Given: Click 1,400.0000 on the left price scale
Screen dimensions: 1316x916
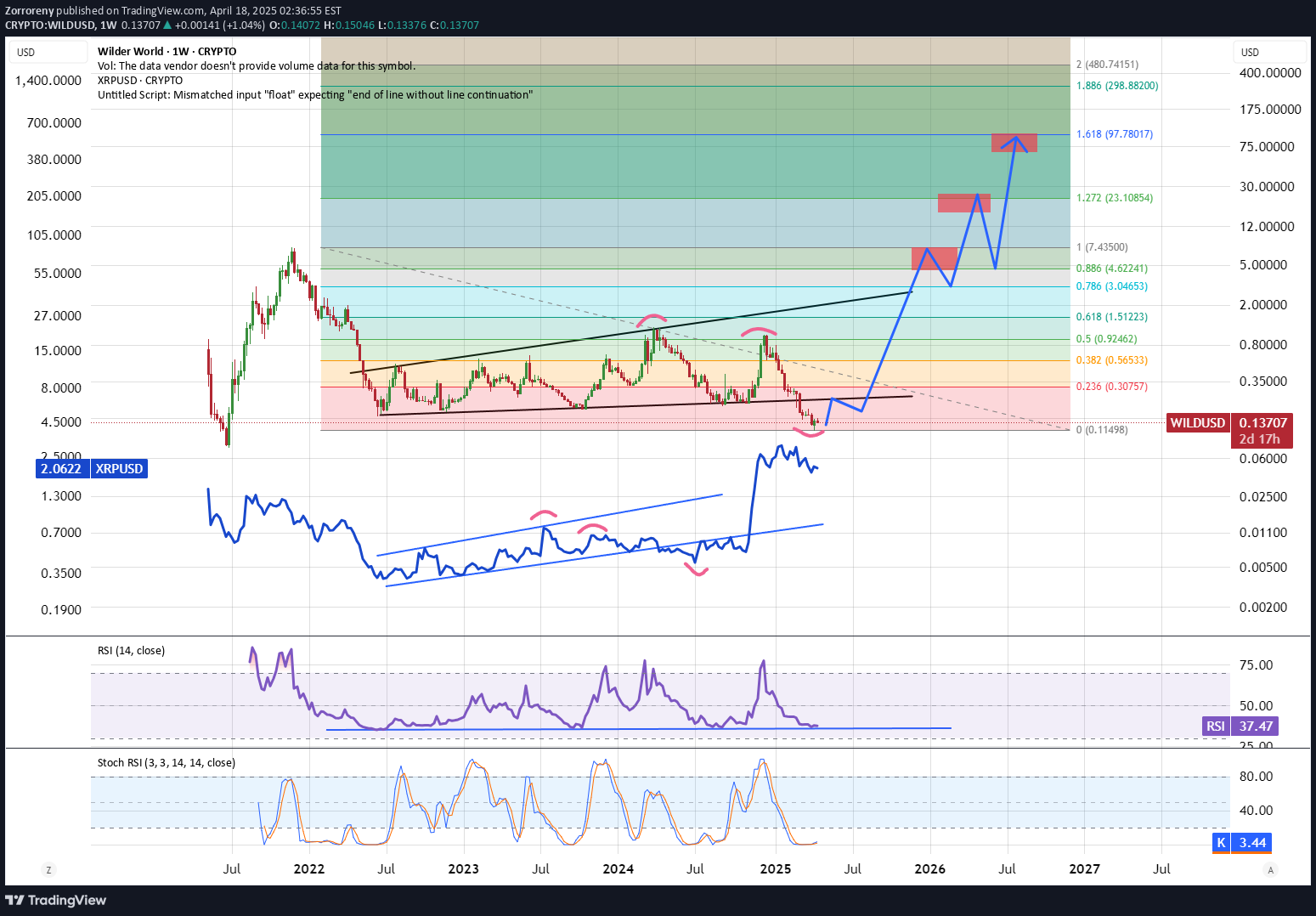Looking at the screenshot, I should pos(48,81).
